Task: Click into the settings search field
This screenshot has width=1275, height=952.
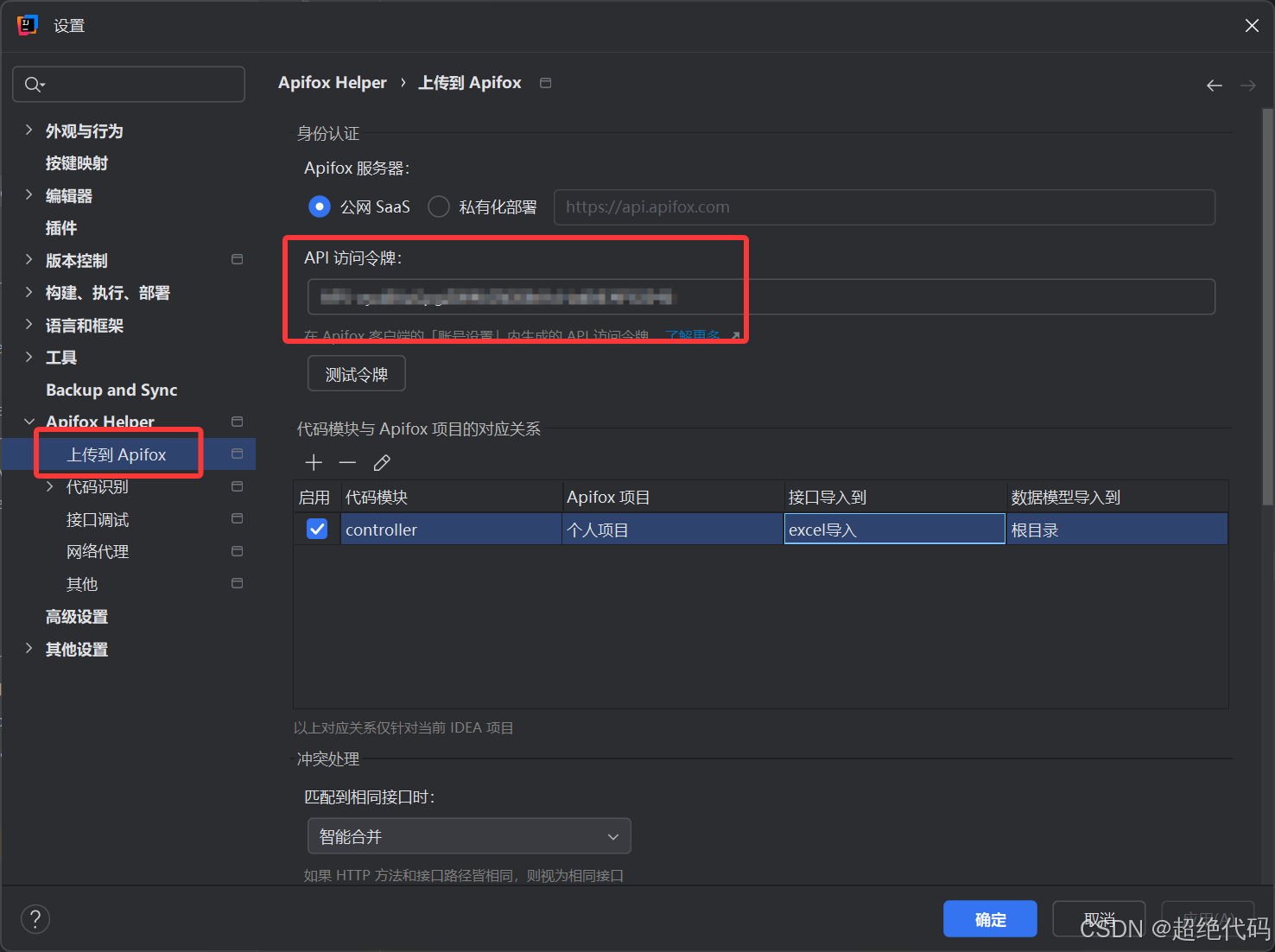Action: [x=129, y=84]
